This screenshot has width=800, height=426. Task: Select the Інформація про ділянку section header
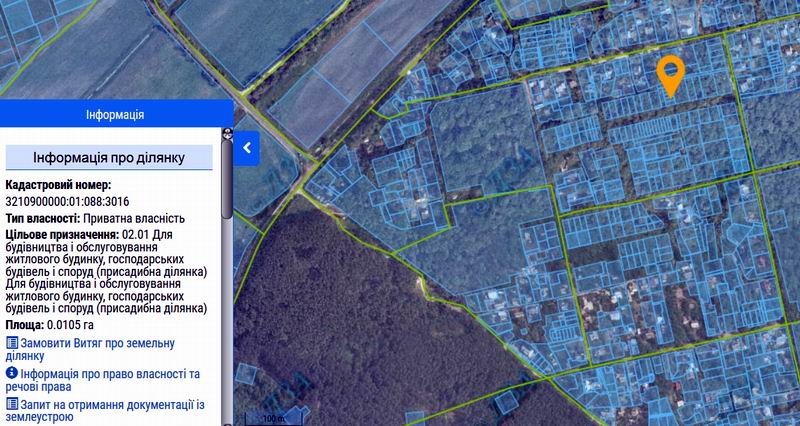pyautogui.click(x=108, y=158)
